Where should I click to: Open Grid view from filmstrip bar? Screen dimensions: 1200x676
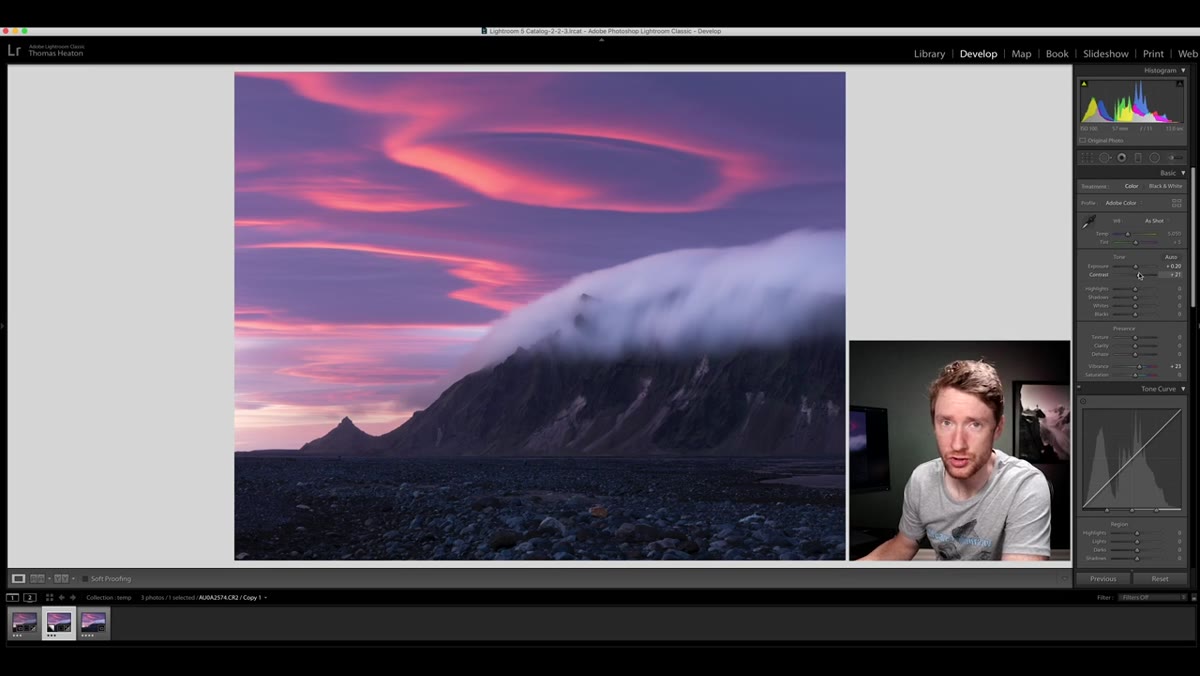tap(49, 597)
